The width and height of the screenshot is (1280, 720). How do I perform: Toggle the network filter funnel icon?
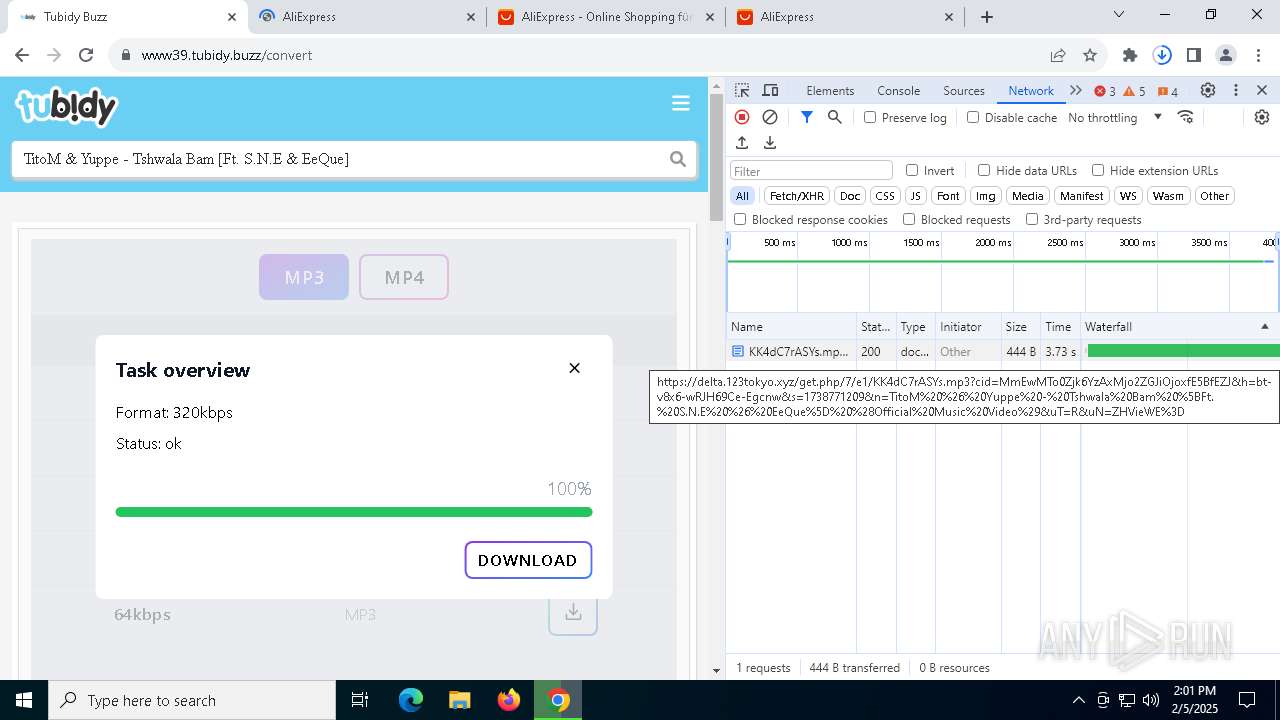[807, 117]
